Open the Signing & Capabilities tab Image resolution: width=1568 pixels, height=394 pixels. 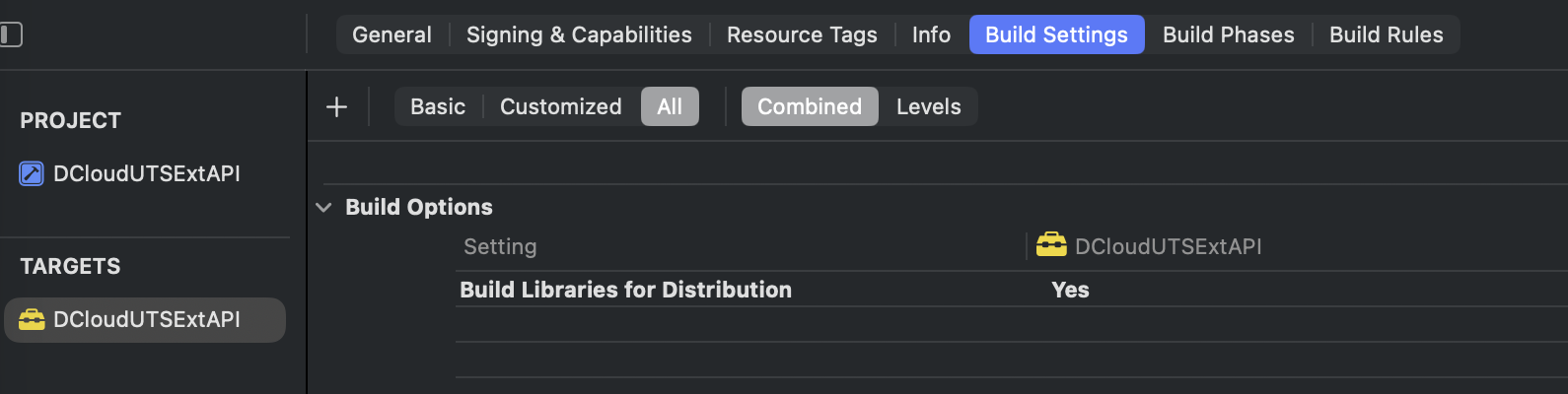tap(579, 34)
